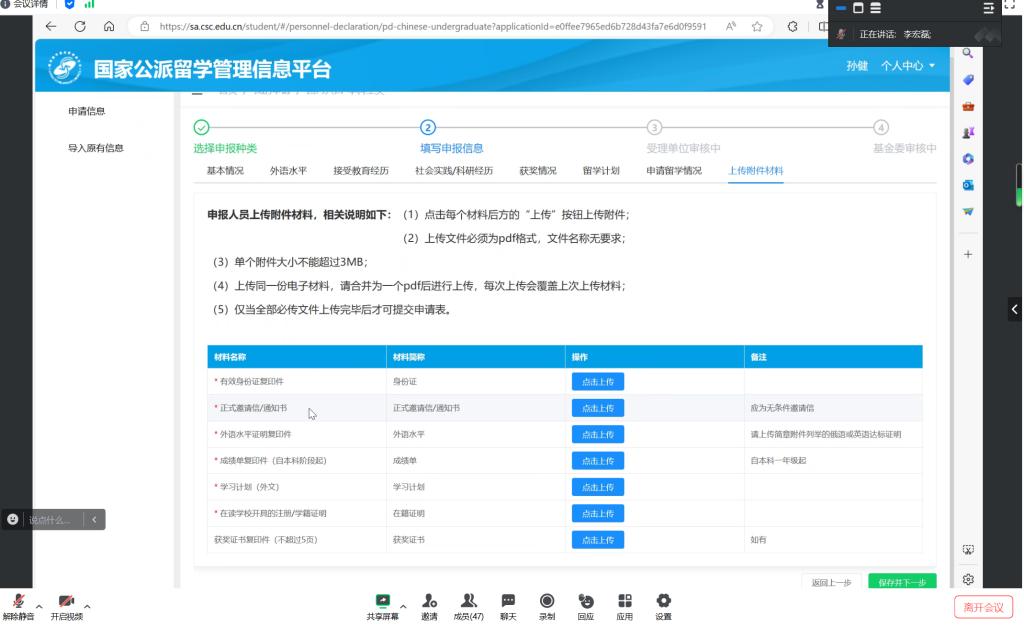Click the green 保存并下一步 button
Screen dimensions: 1024x627
(902, 582)
